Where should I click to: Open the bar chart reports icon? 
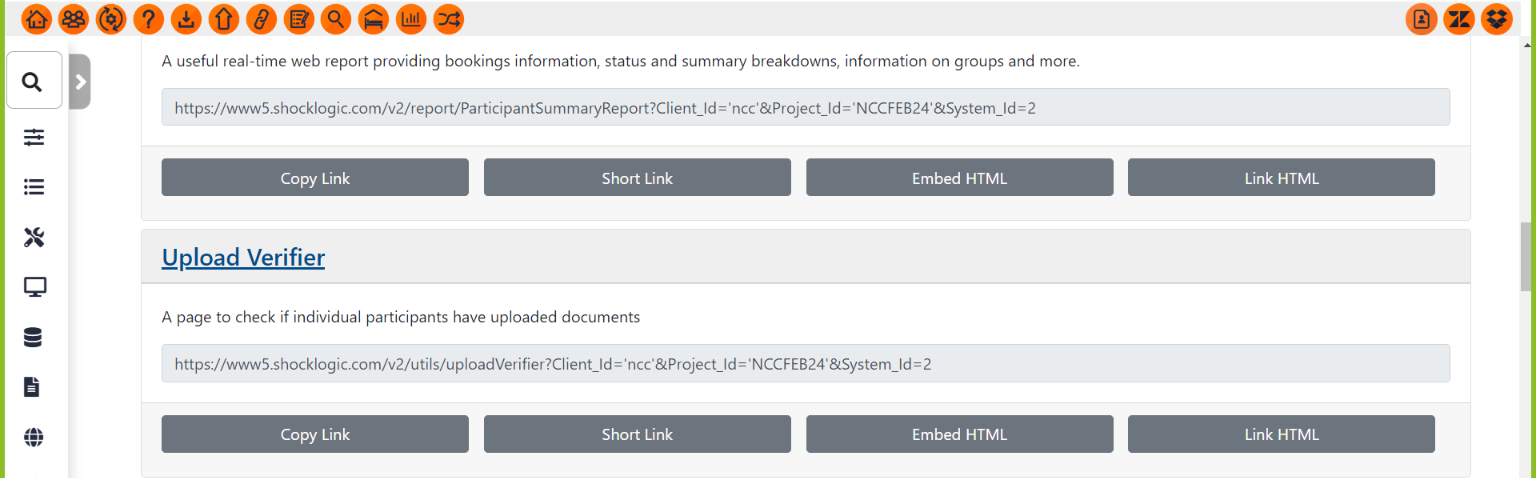[x=411, y=19]
